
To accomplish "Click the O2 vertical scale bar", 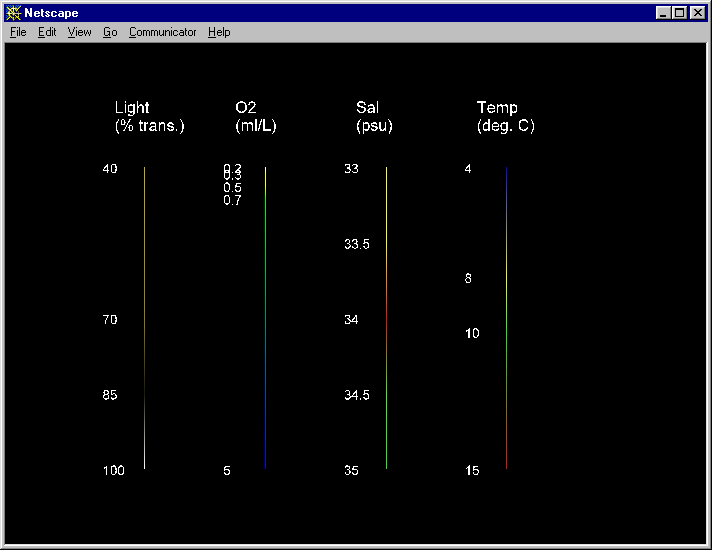I will pos(265,317).
